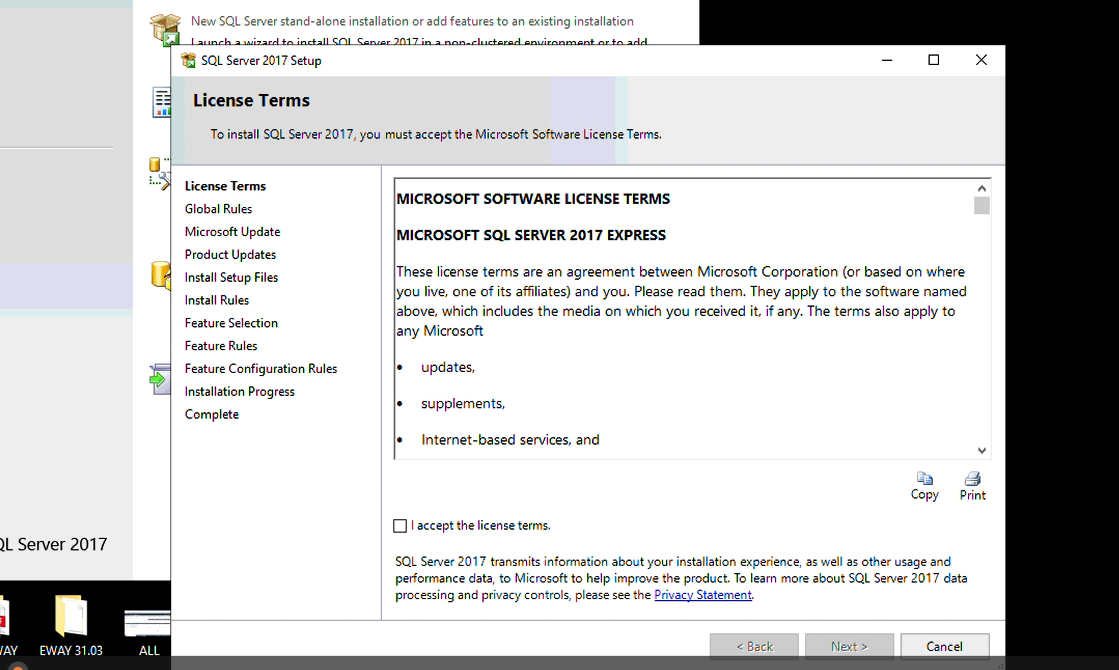Select Global Rules step in sidebar

click(x=218, y=209)
